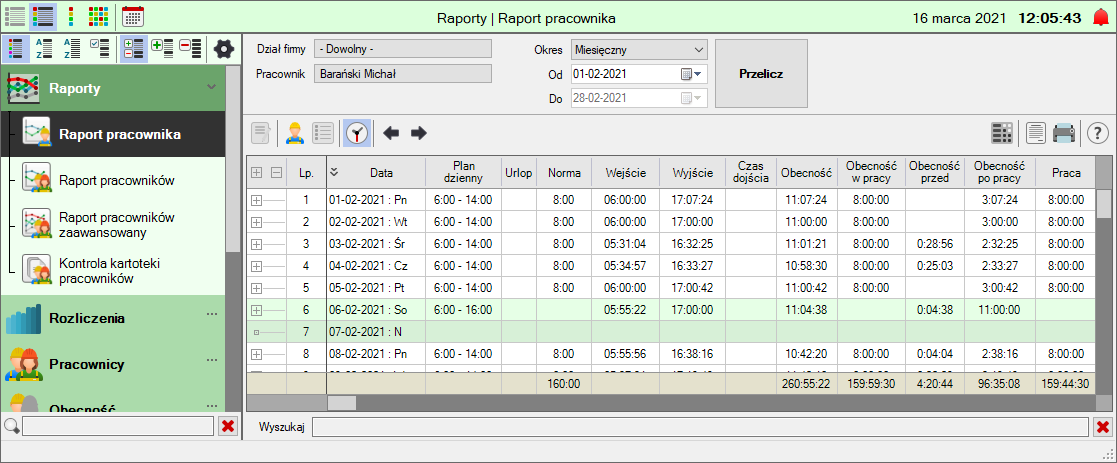Expand row 8 for 08-02-2021

257,354
